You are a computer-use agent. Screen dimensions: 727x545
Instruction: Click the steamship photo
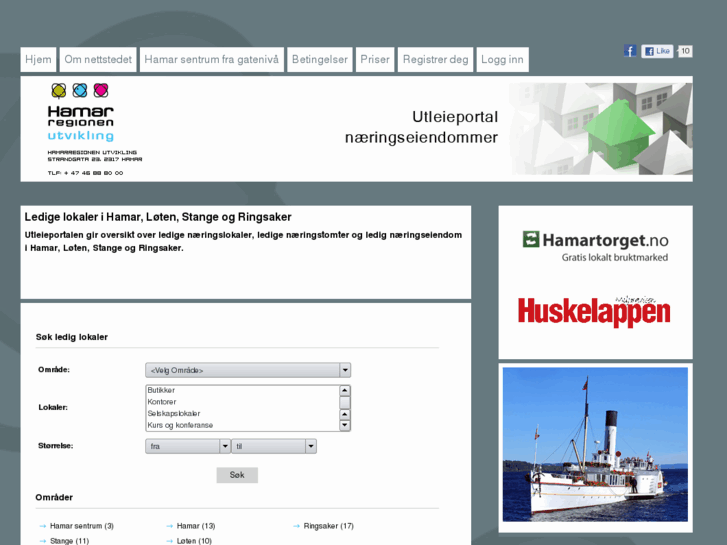coord(595,444)
